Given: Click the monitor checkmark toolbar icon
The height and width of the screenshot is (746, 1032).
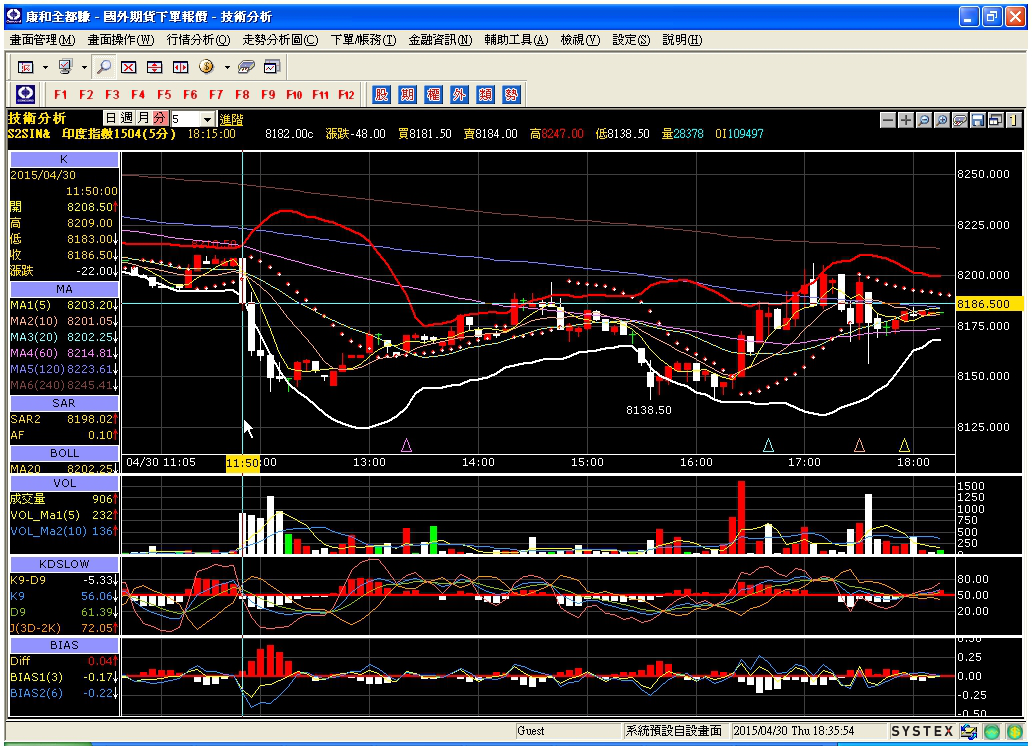Looking at the screenshot, I should click(x=65, y=67).
